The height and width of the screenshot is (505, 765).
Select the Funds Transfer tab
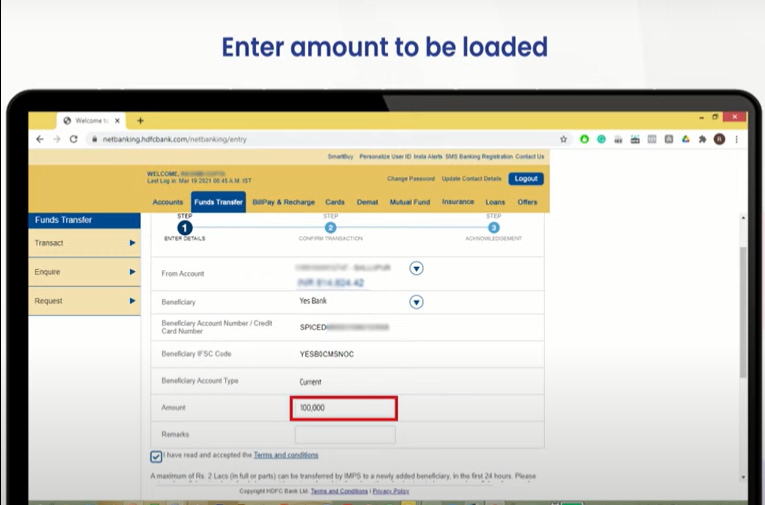coord(218,202)
